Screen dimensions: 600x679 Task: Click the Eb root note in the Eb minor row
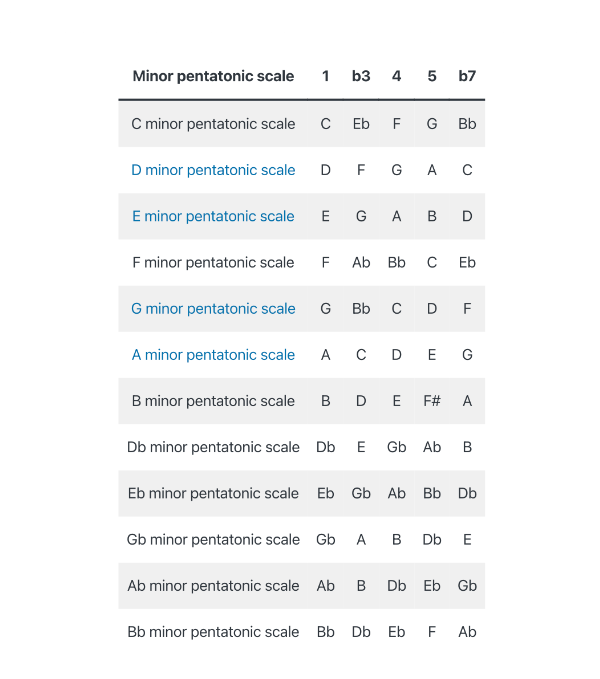(x=326, y=493)
